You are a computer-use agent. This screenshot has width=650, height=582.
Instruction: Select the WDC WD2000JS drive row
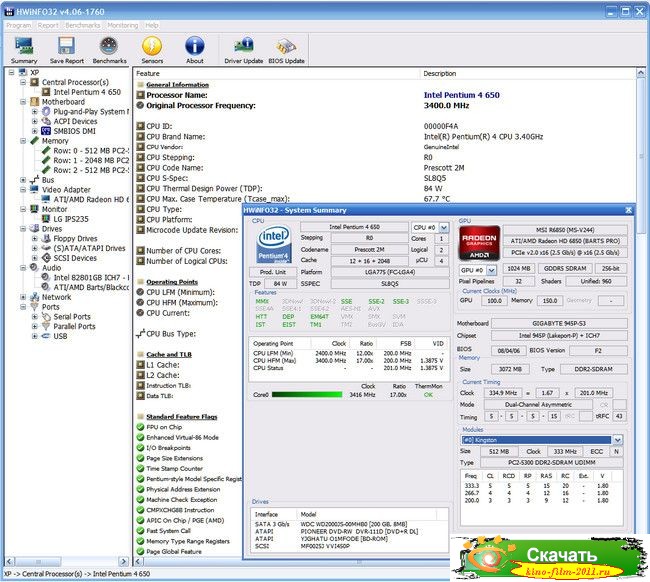349,524
